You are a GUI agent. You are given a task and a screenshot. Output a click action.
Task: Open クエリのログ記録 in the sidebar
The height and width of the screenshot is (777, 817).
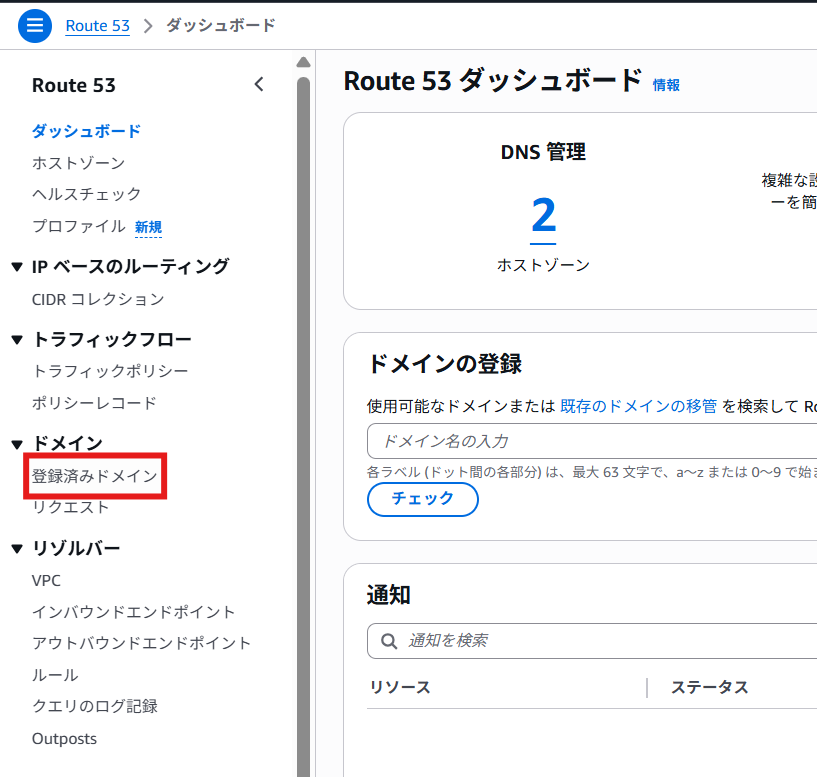tap(94, 706)
